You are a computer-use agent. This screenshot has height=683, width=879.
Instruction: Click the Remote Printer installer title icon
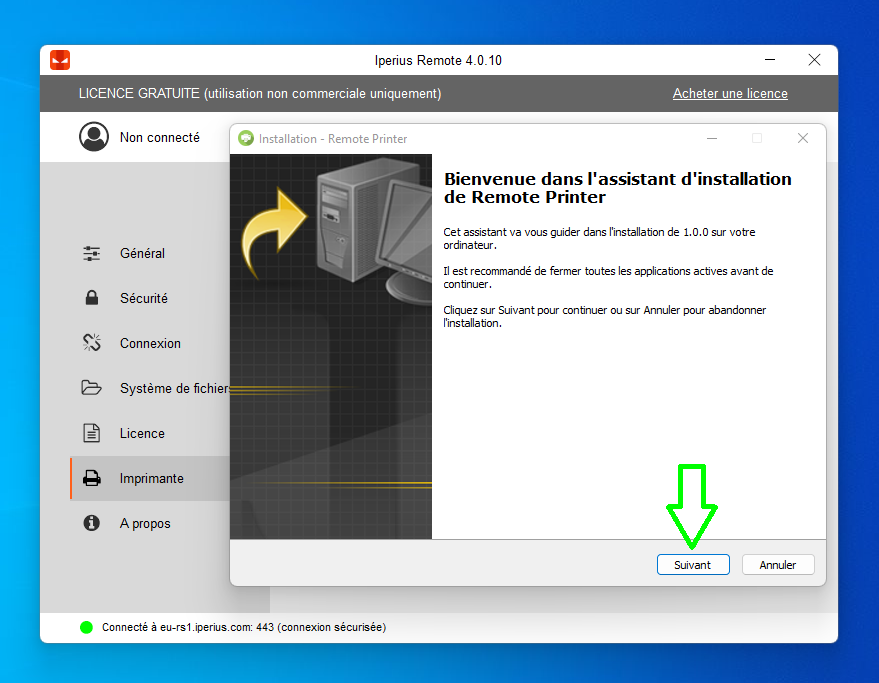coord(246,138)
